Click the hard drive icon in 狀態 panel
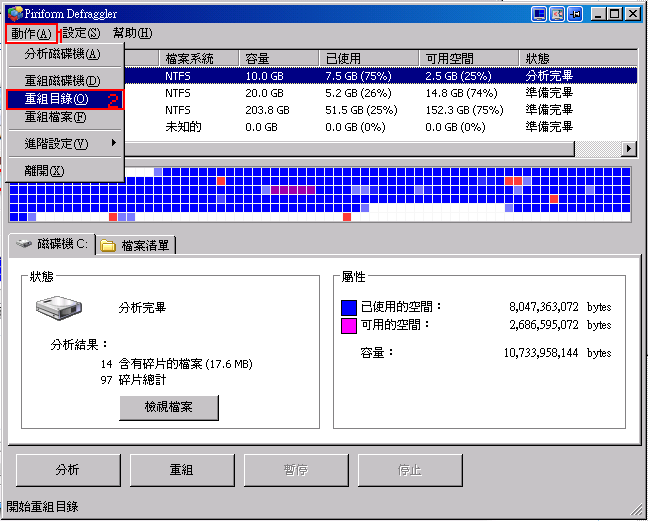 click(x=59, y=308)
